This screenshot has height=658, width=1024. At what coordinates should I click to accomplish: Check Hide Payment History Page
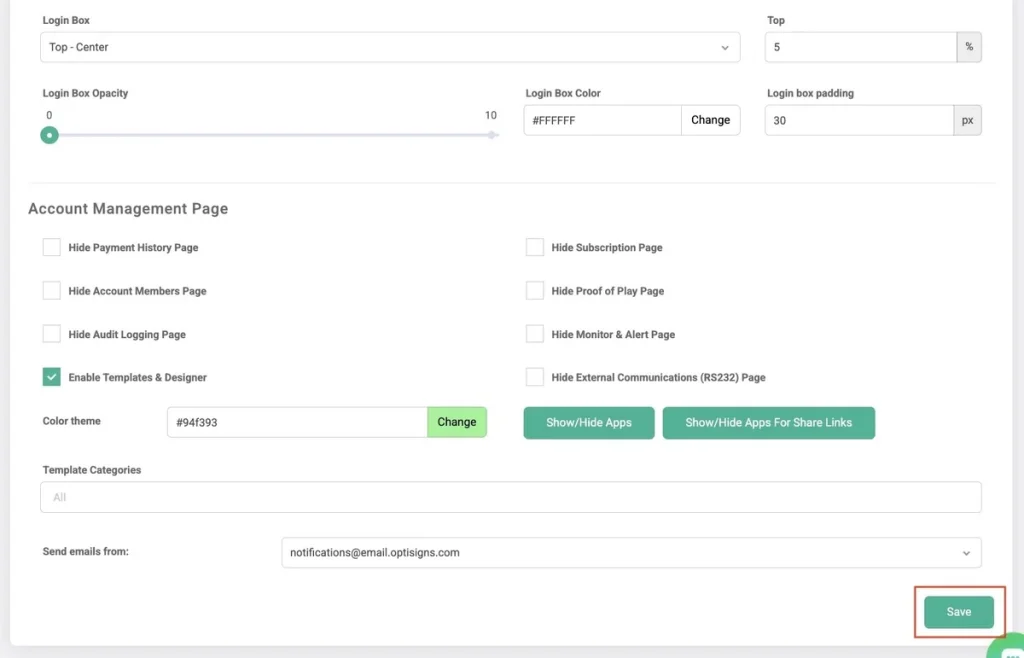(x=52, y=247)
